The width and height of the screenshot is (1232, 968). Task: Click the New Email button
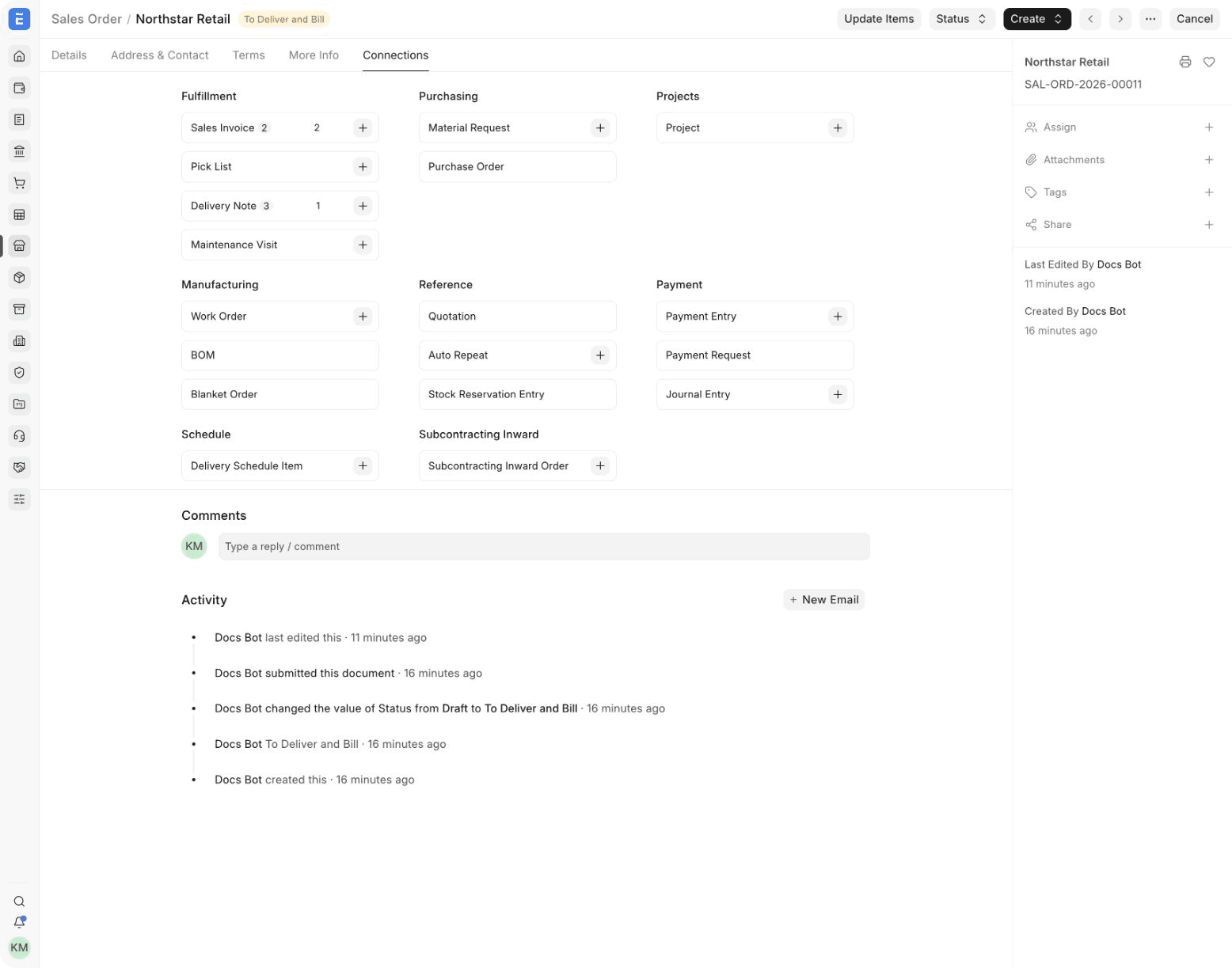tap(823, 600)
